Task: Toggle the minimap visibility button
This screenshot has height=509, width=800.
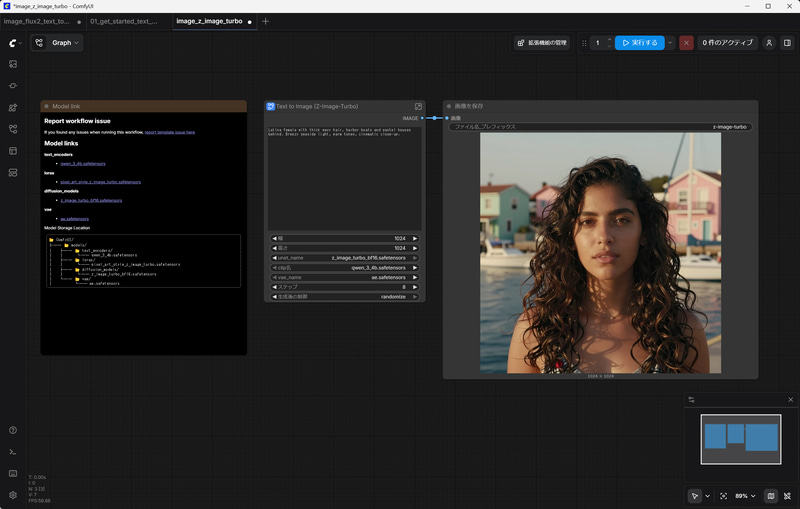Action: (770, 496)
